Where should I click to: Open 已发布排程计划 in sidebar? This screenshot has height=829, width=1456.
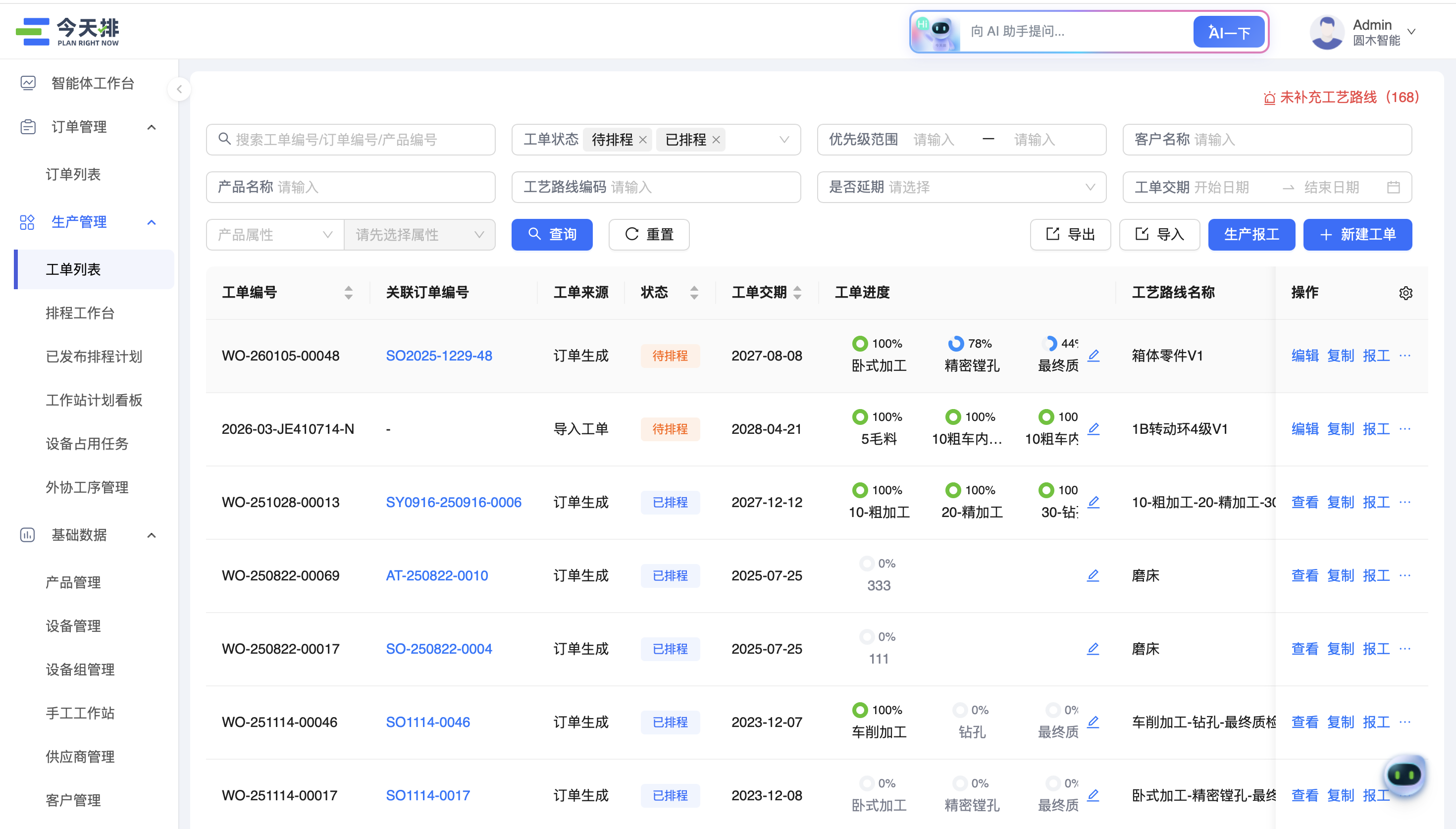click(94, 357)
